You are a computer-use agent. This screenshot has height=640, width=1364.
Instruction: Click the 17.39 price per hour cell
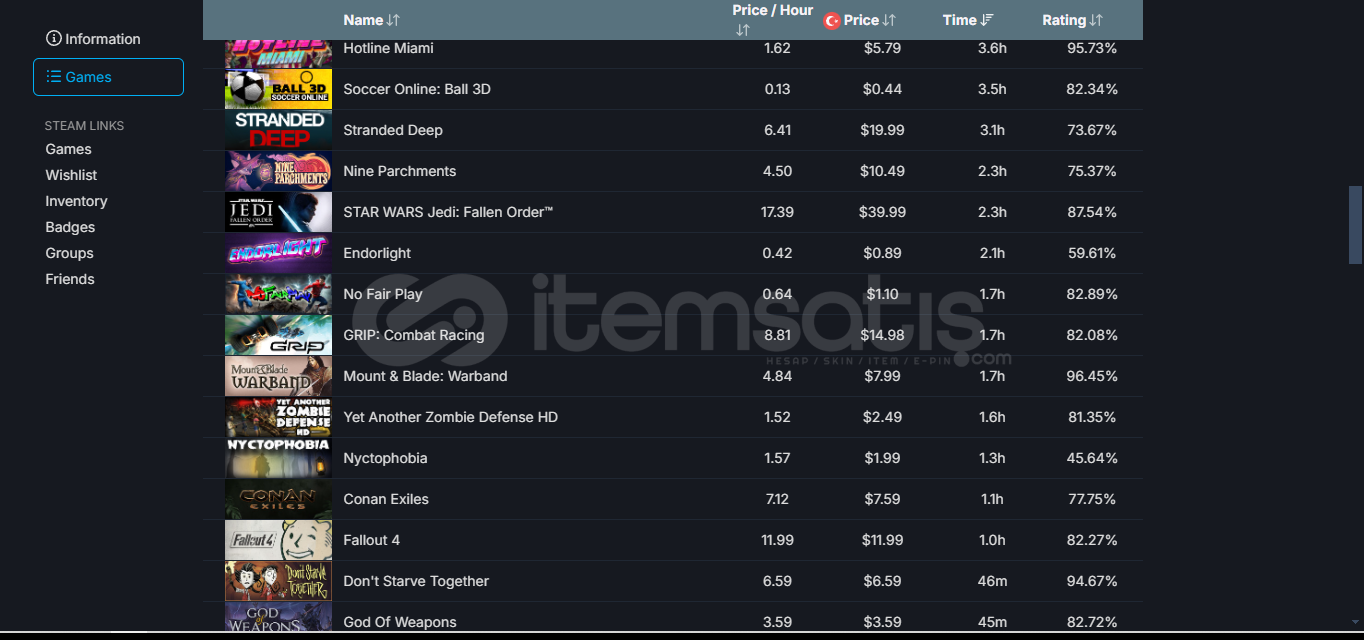click(777, 212)
